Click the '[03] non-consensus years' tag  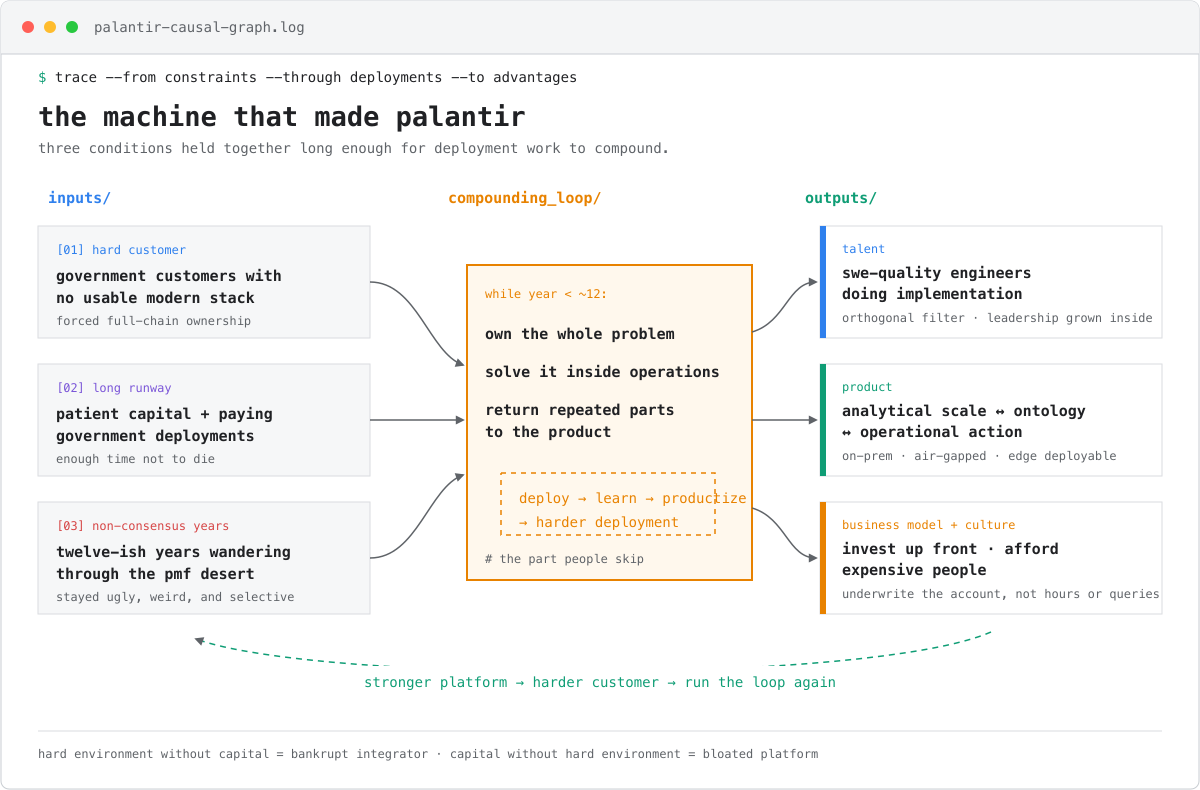[143, 526]
